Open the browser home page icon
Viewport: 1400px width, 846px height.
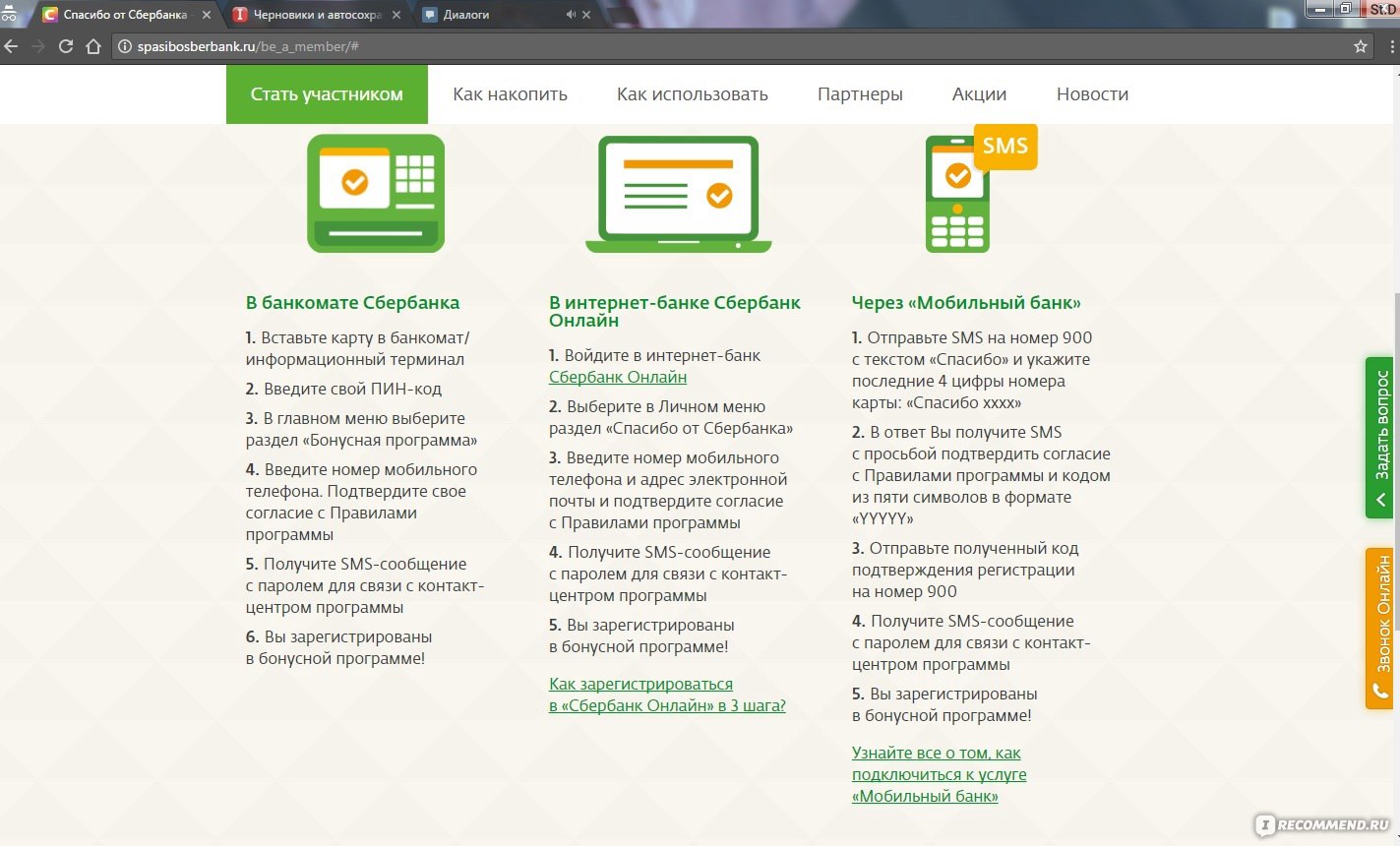(x=93, y=46)
